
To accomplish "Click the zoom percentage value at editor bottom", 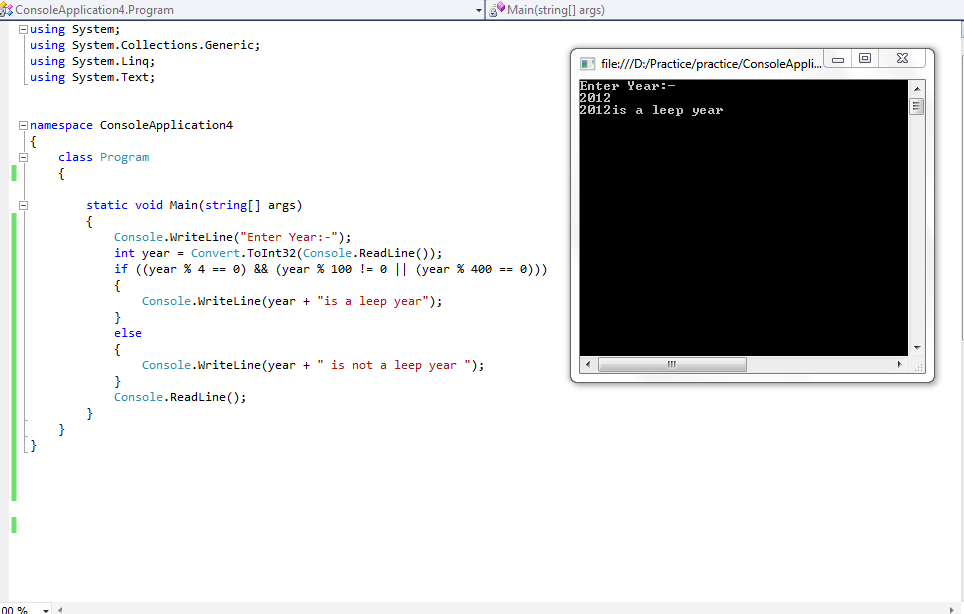I will (x=15, y=610).
